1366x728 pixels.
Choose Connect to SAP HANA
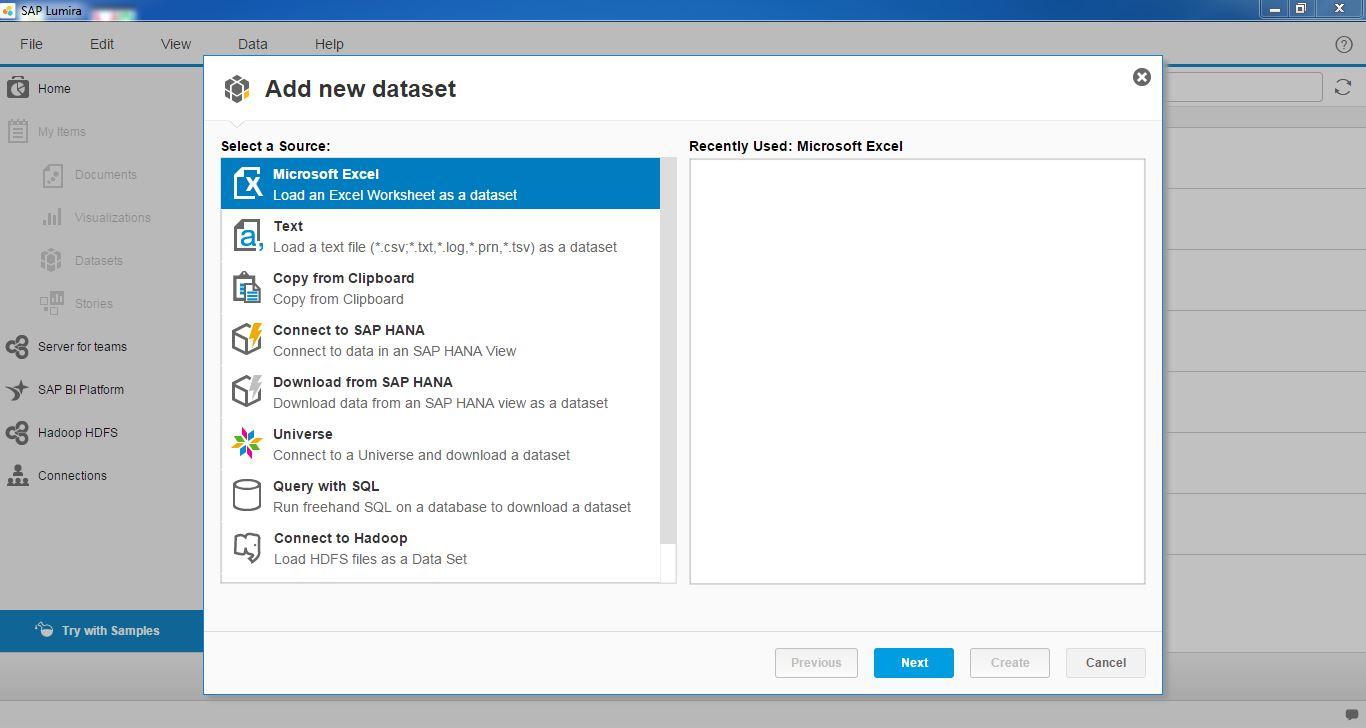coord(440,340)
